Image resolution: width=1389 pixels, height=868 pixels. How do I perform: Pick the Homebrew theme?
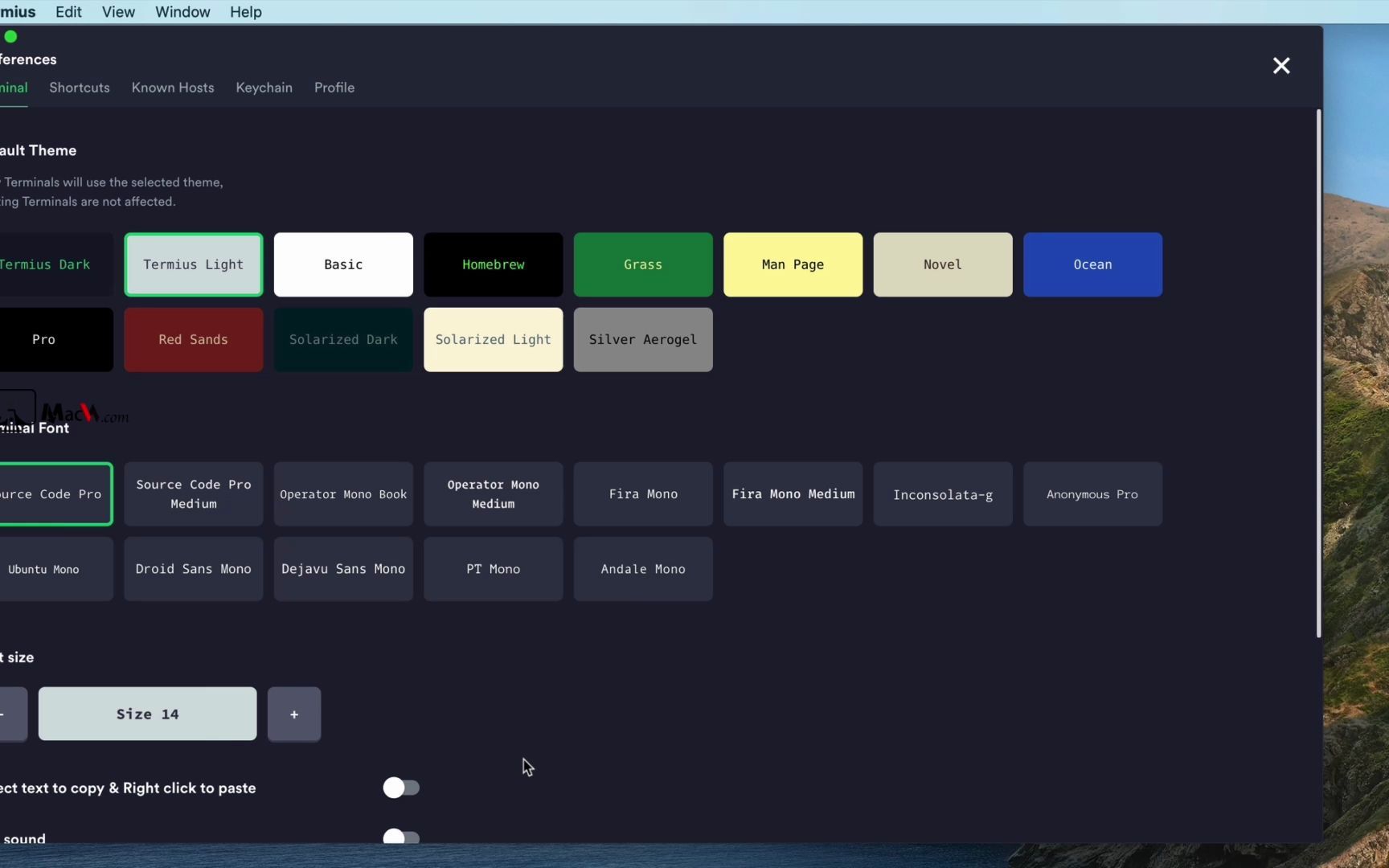[494, 264]
